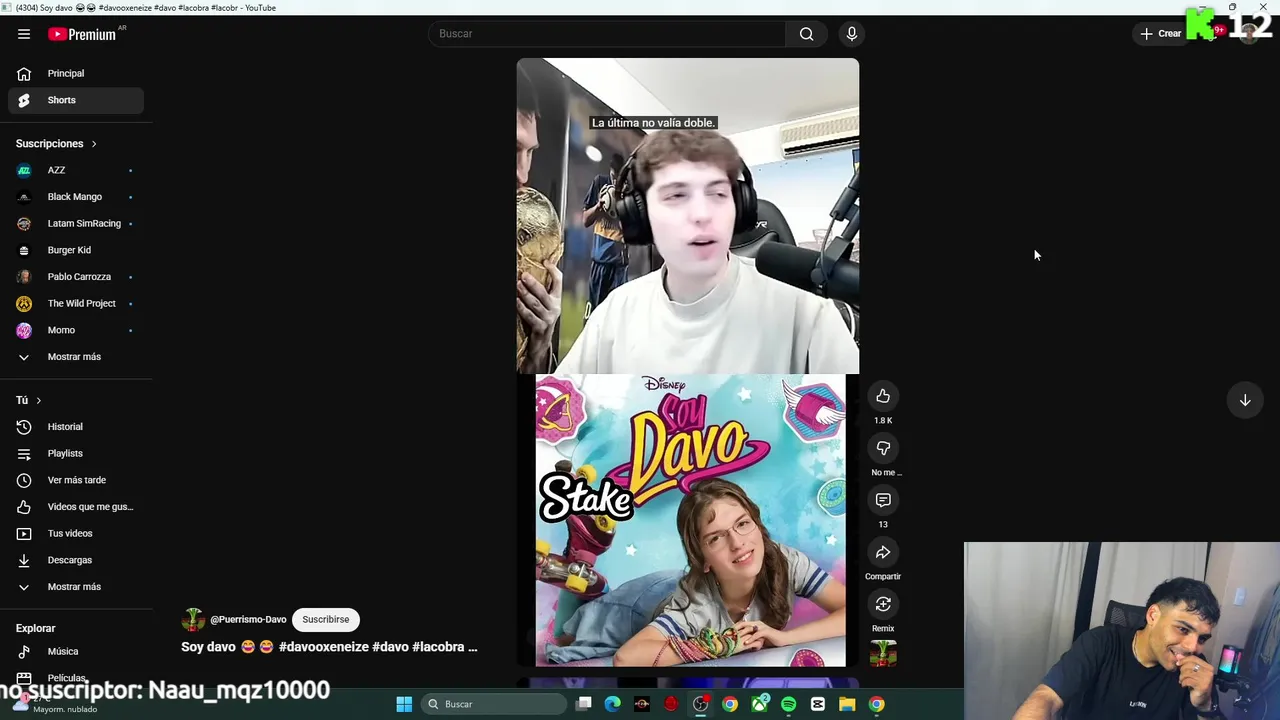Click the #lacobra hashtag
Image resolution: width=1280 pixels, height=720 pixels.
tap(438, 647)
